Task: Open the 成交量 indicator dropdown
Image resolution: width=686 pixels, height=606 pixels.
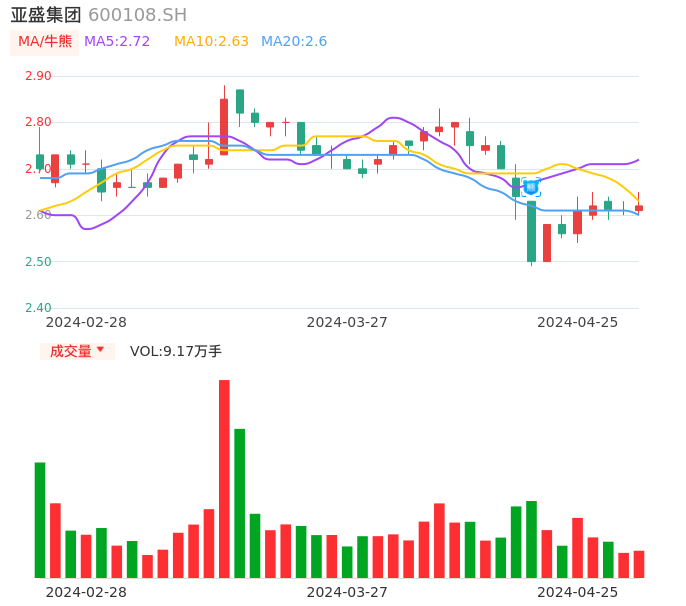Action: tap(77, 351)
